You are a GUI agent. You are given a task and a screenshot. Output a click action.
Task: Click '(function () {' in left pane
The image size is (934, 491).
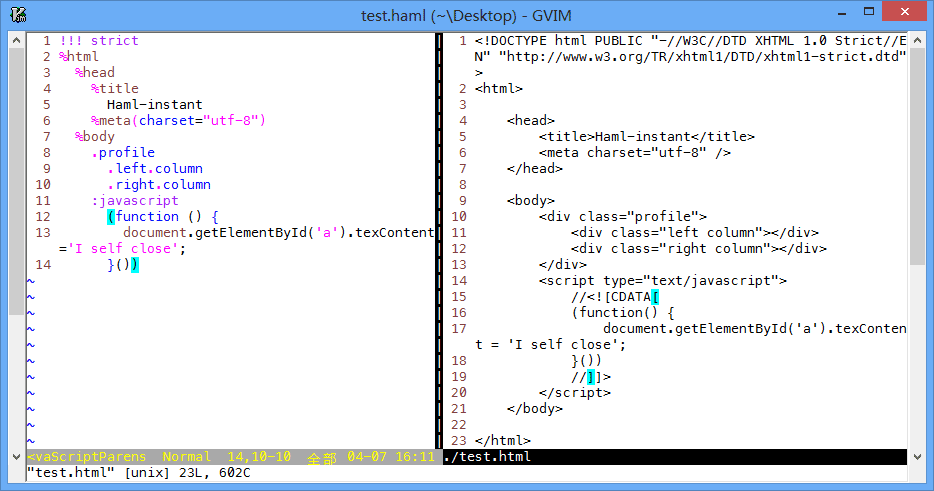coord(163,217)
